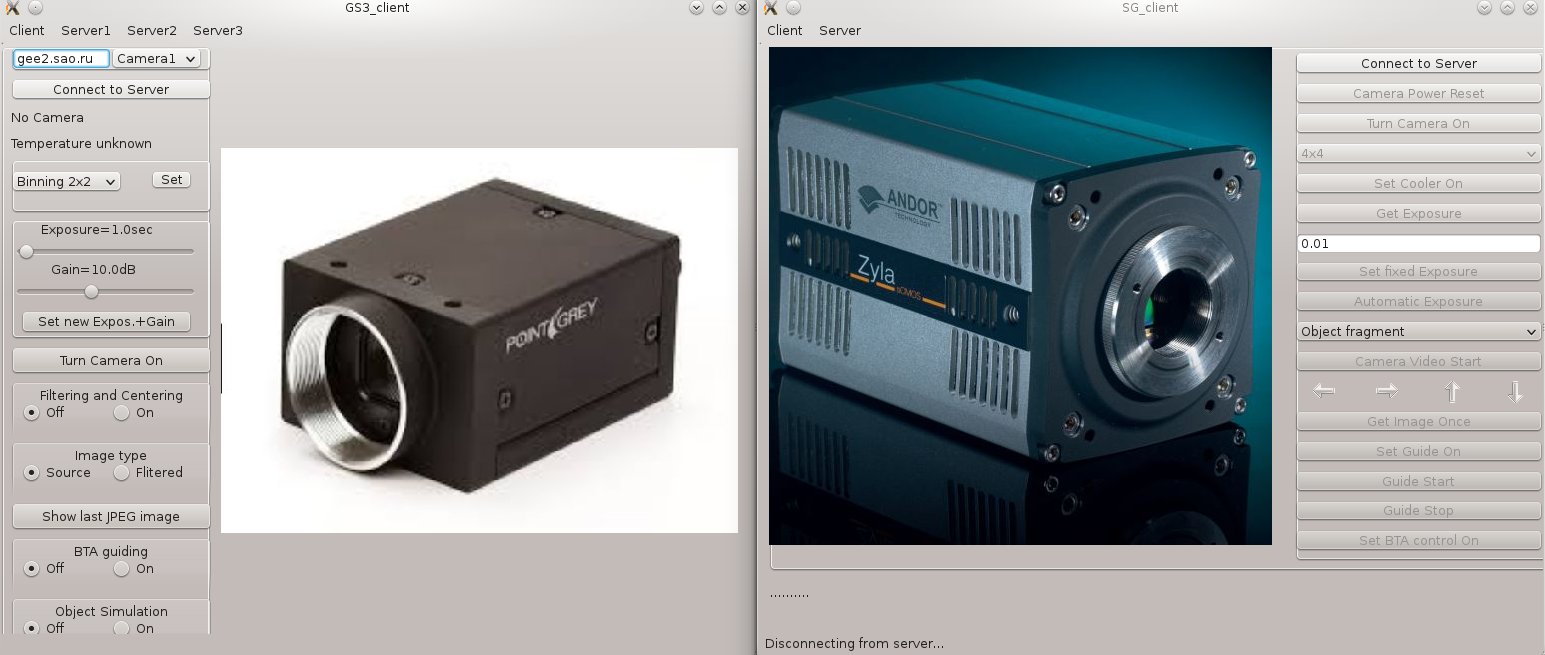Screen dimensions: 1545x655
Task: Click the Gain slider handle
Action: [91, 292]
